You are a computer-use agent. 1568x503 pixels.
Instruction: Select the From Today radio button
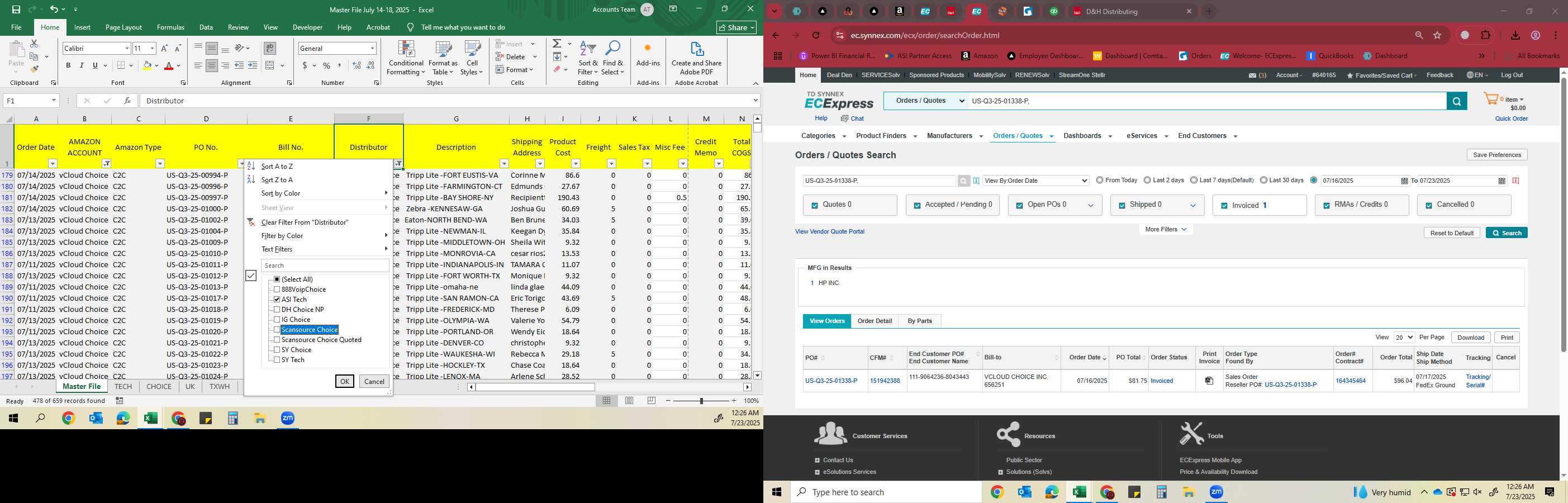(1099, 181)
